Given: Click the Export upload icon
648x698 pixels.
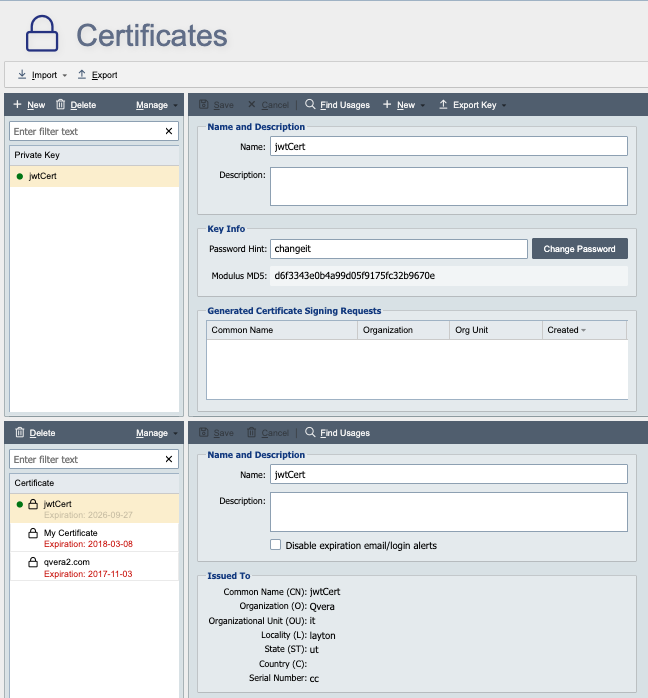Looking at the screenshot, I should pyautogui.click(x=82, y=74).
